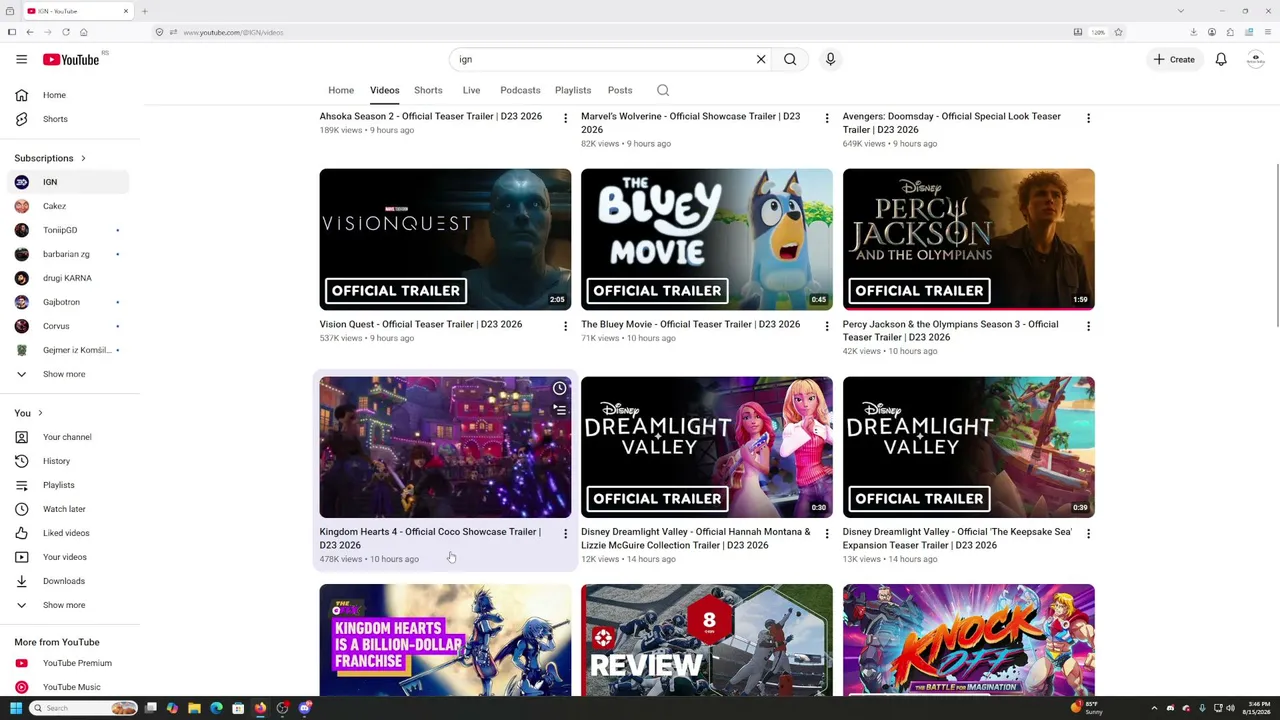Open more actions for Avengers: Doomsday teaser
This screenshot has width=1280, height=720.
[1089, 118]
